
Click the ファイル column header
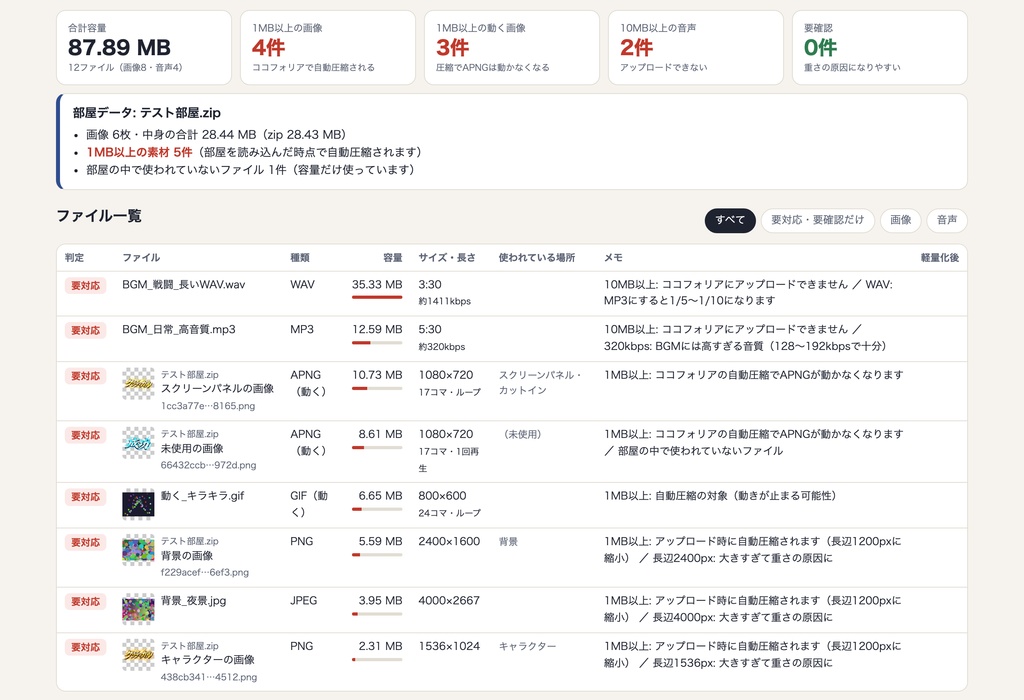[141, 257]
